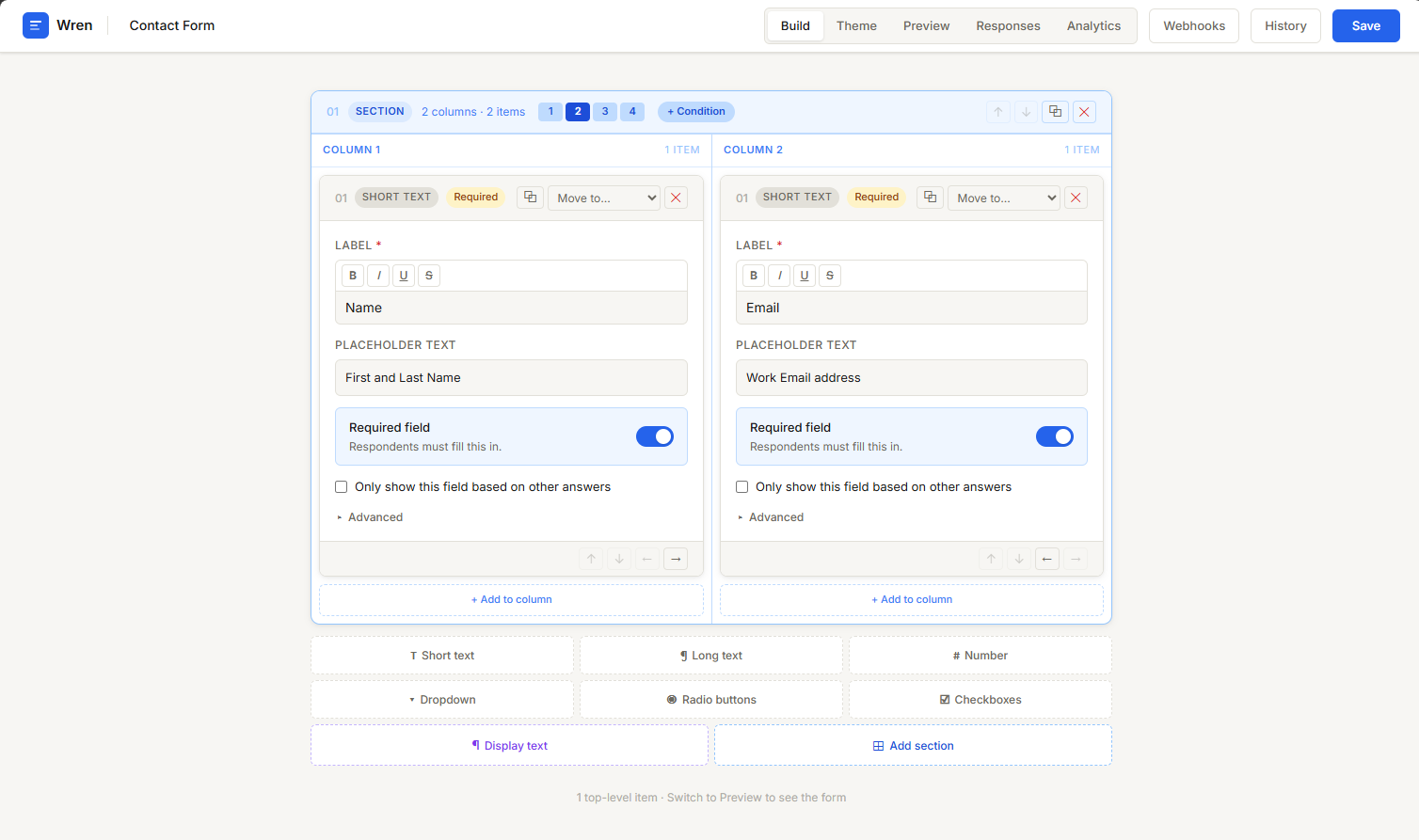Expand Advanced options for Name field
Viewport: 1419px width, 840px height.
coord(370,517)
